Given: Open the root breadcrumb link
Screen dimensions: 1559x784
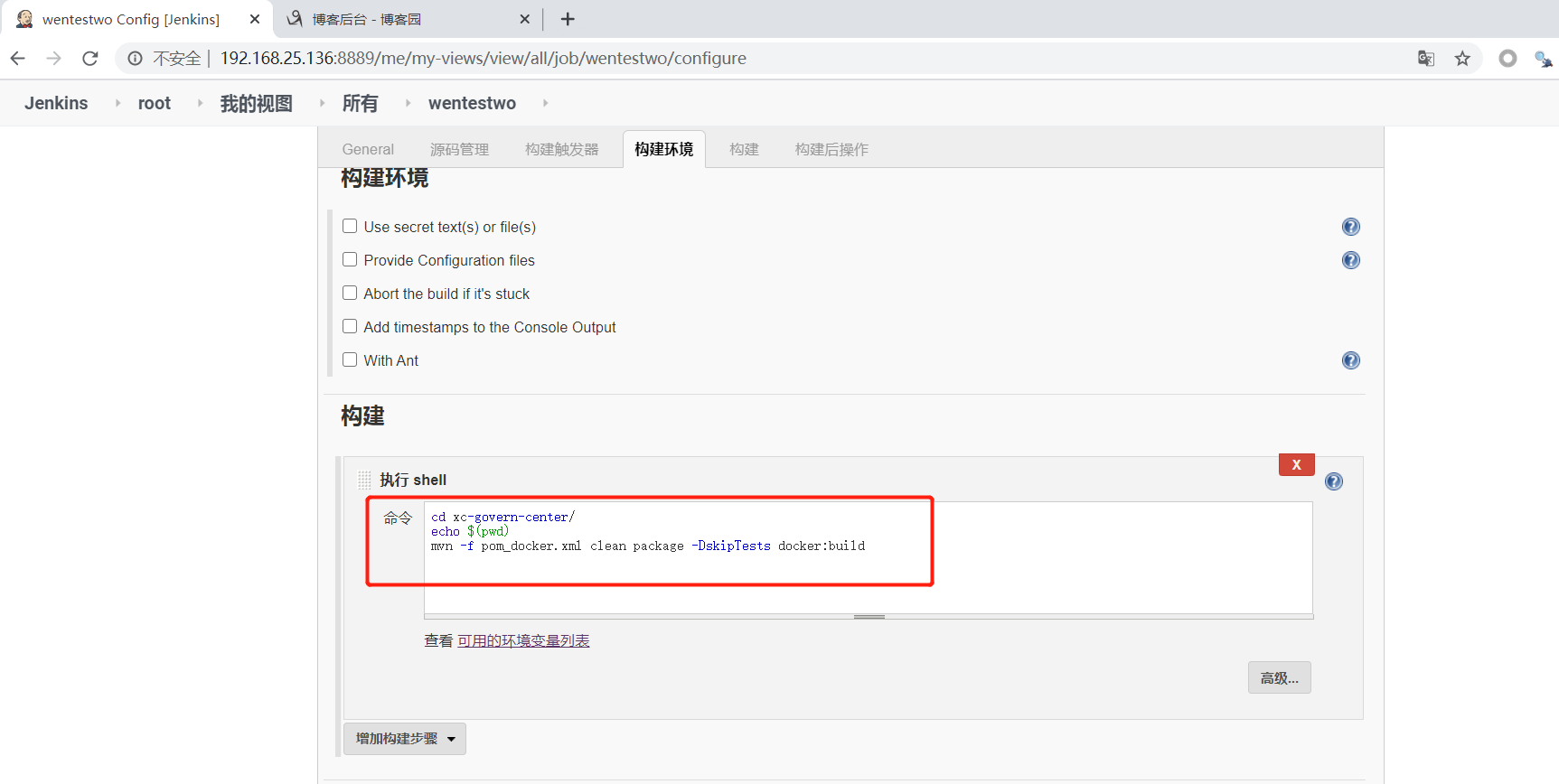Looking at the screenshot, I should click(x=155, y=103).
